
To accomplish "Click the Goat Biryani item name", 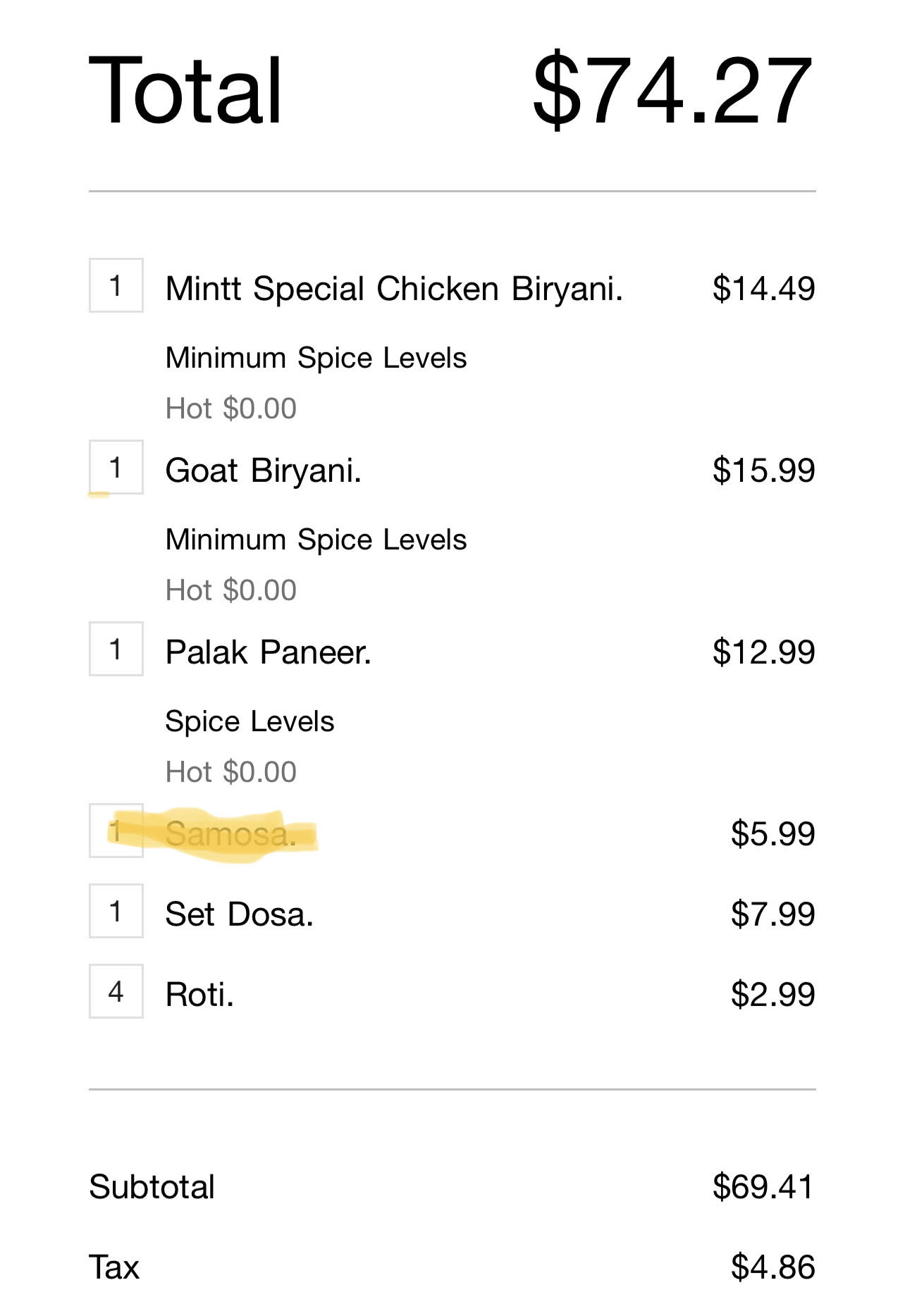I will coord(263,470).
